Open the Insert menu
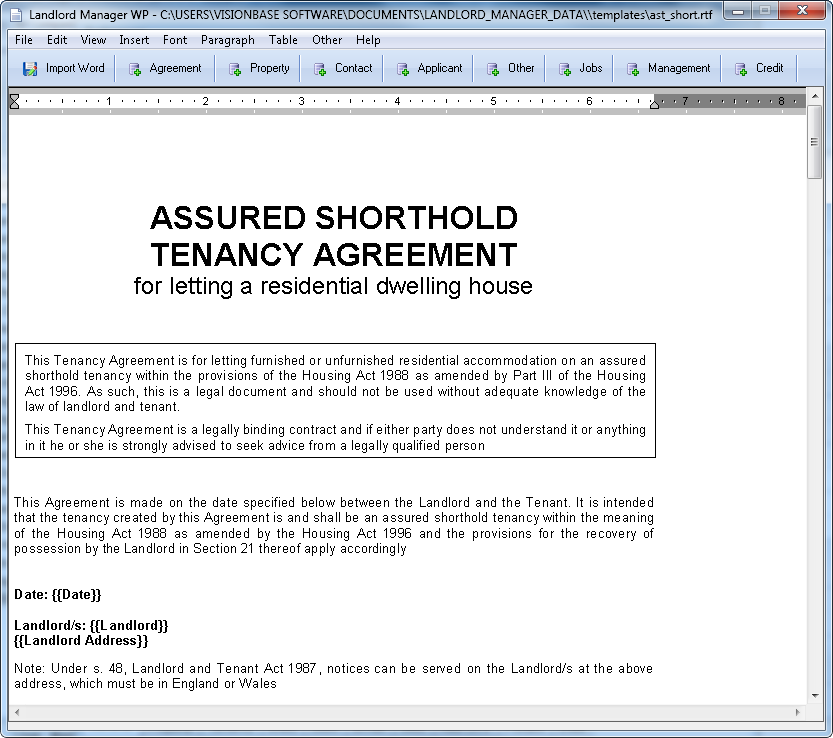Image resolution: width=833 pixels, height=738 pixels. pos(134,40)
